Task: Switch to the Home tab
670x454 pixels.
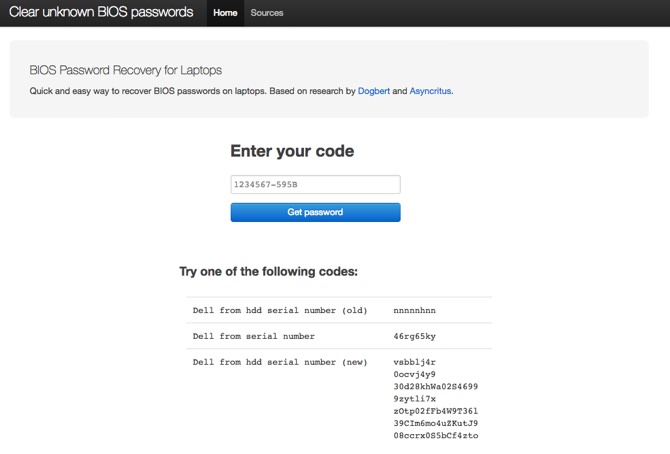Action: pyautogui.click(x=225, y=13)
